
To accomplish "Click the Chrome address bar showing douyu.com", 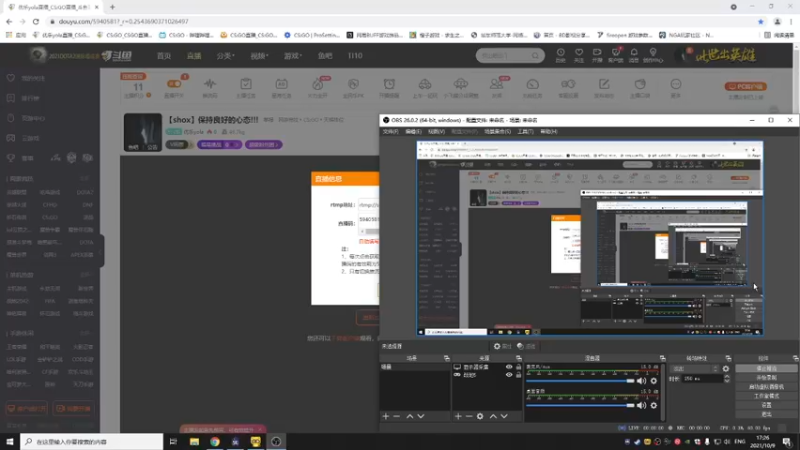I will 401,21.
